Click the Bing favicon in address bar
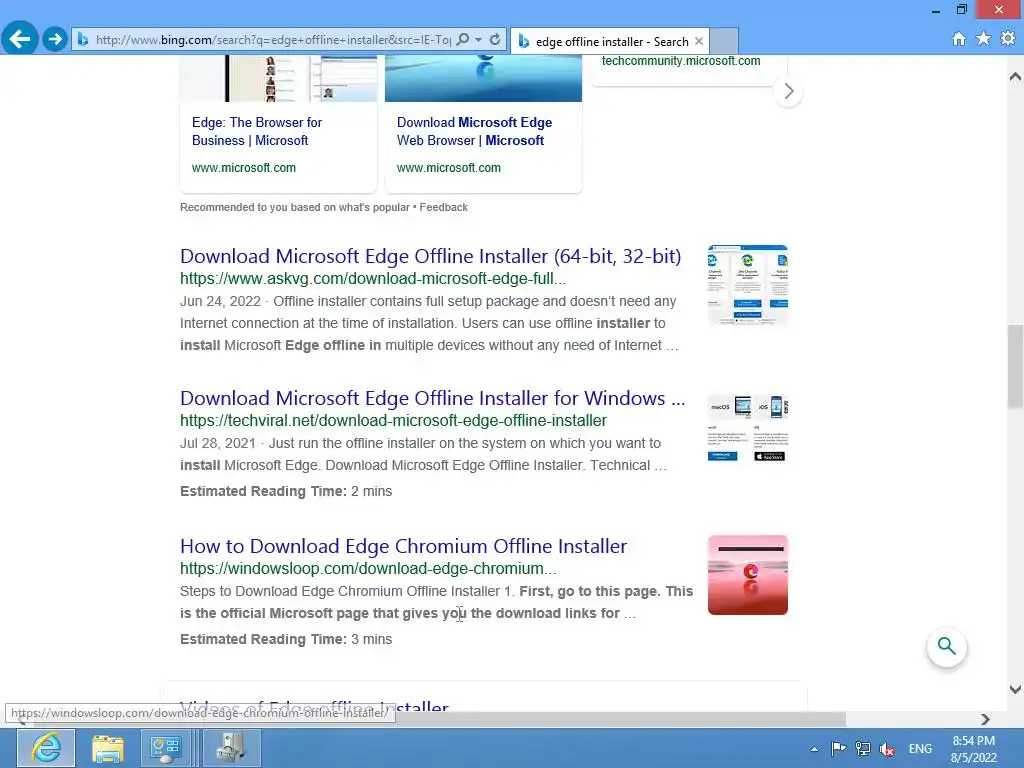Screen dimensions: 1024x768 click(83, 40)
